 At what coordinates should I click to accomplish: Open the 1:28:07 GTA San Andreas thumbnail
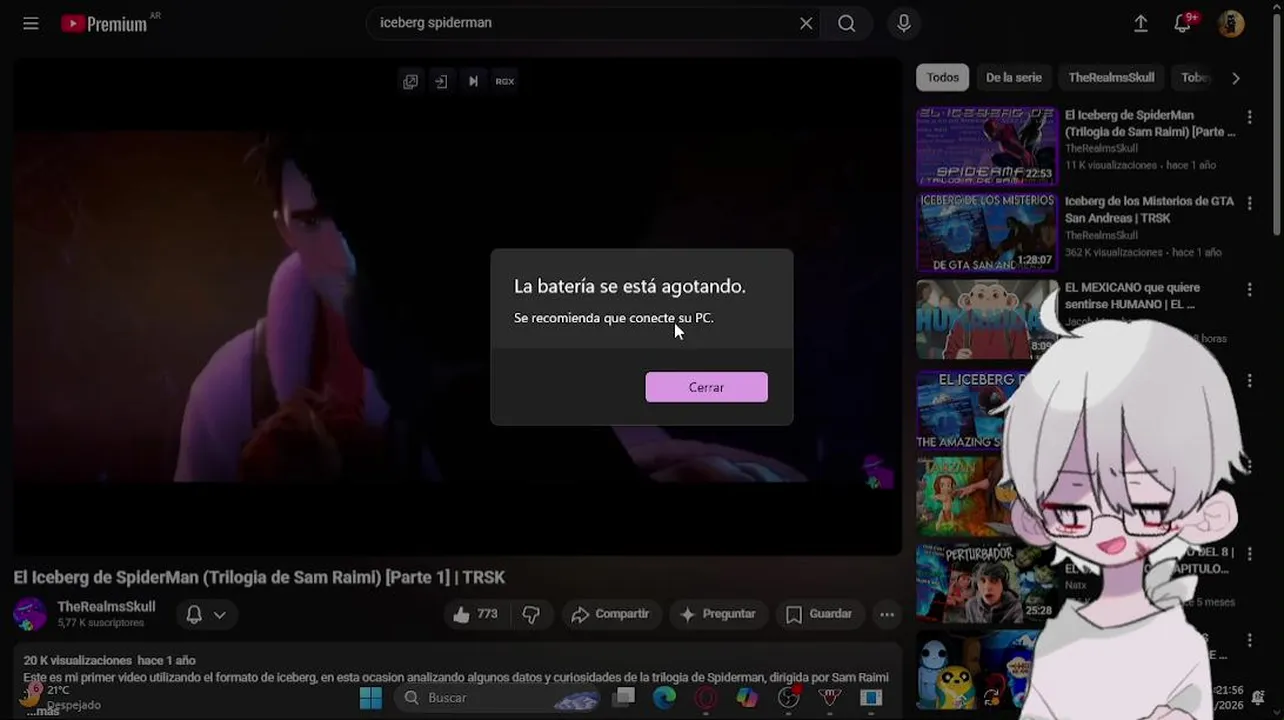coord(987,232)
